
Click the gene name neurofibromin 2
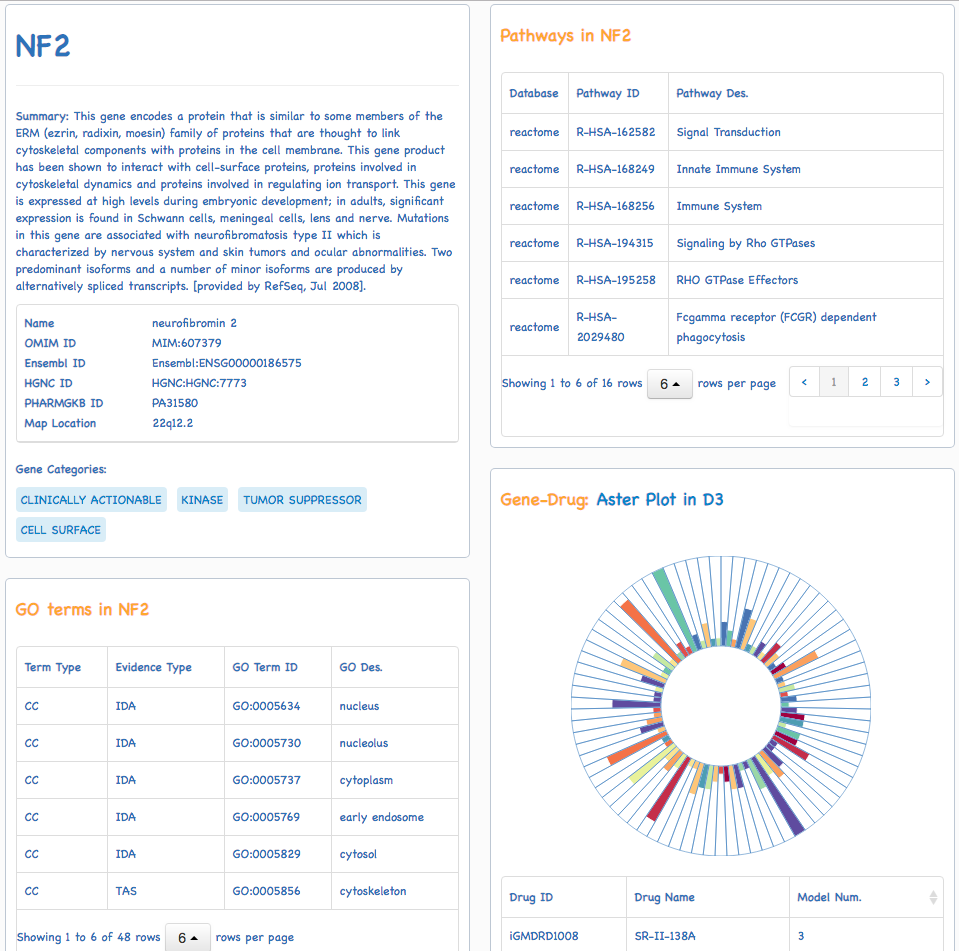[194, 323]
